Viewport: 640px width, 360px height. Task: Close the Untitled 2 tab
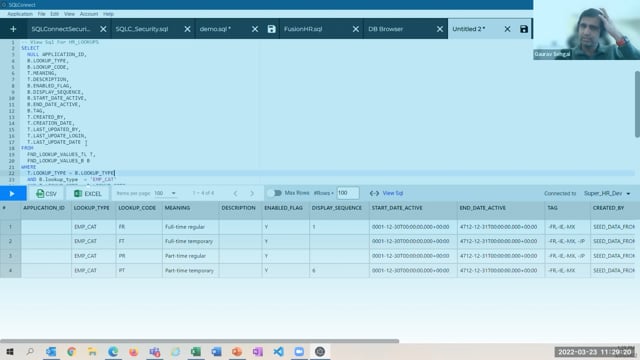507,29
